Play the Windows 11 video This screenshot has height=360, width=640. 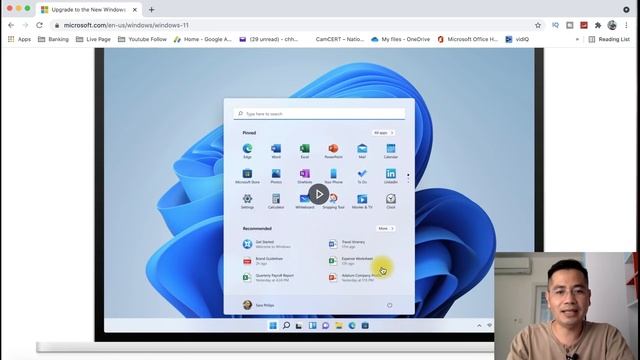[319, 194]
